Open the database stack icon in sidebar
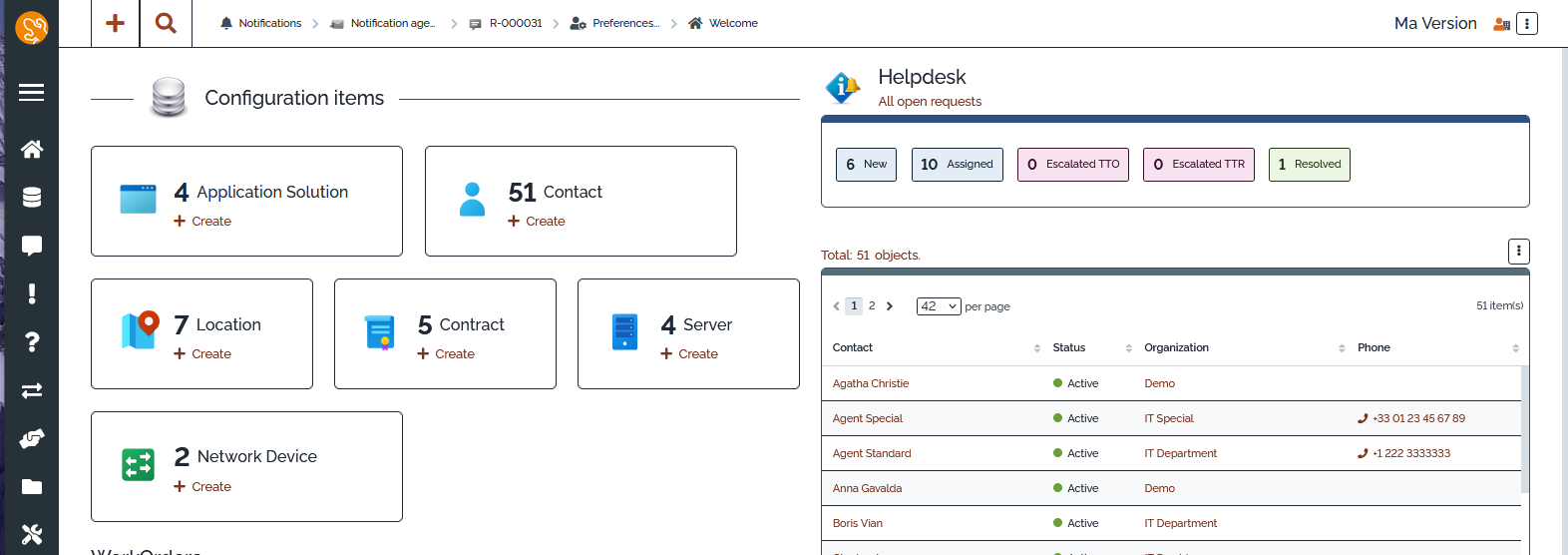 pos(31,198)
